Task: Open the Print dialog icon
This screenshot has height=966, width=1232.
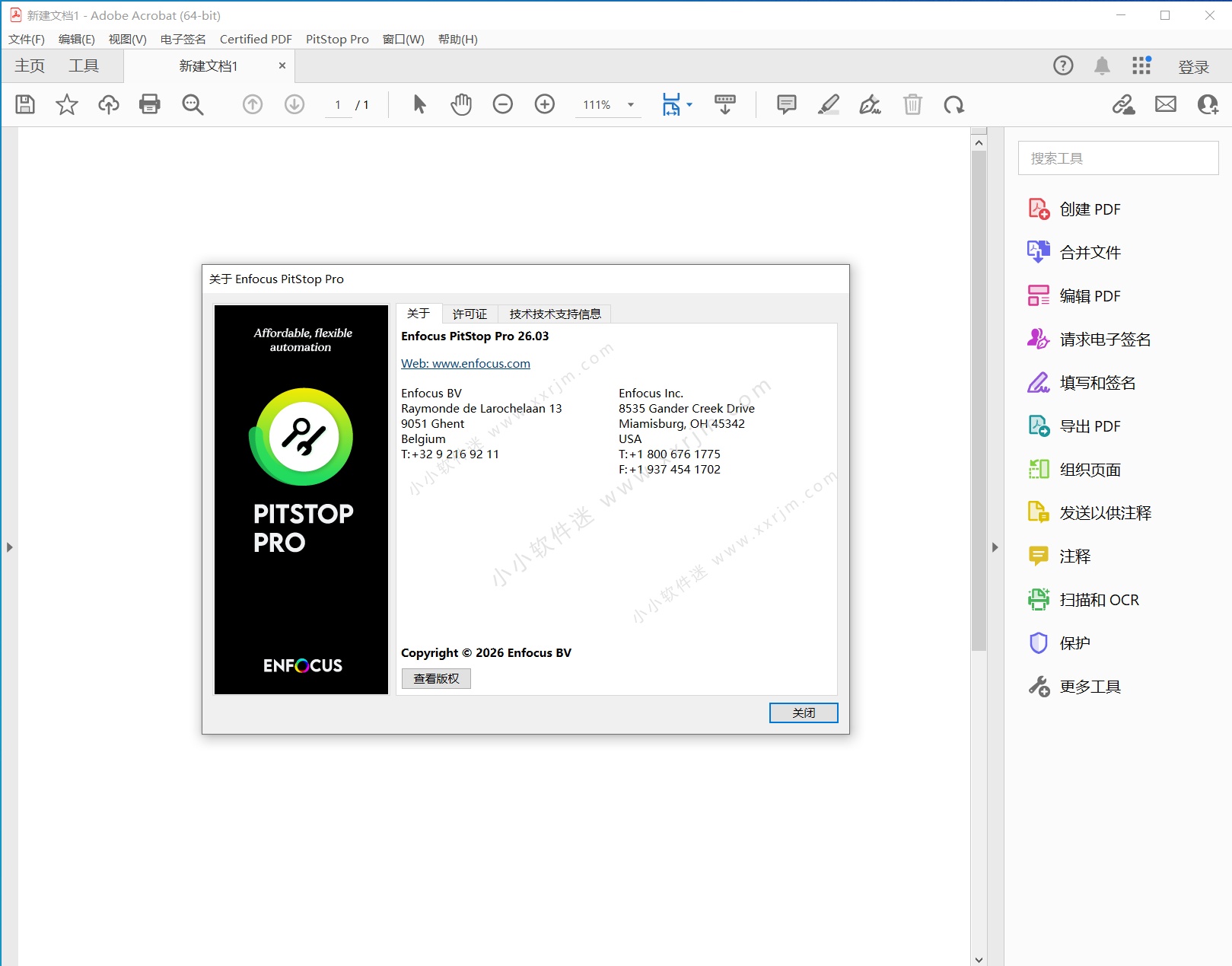Action: pyautogui.click(x=150, y=104)
